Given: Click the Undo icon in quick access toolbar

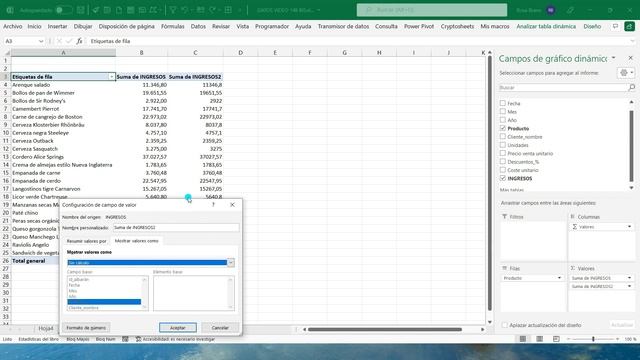Looking at the screenshot, I should (x=184, y=10).
